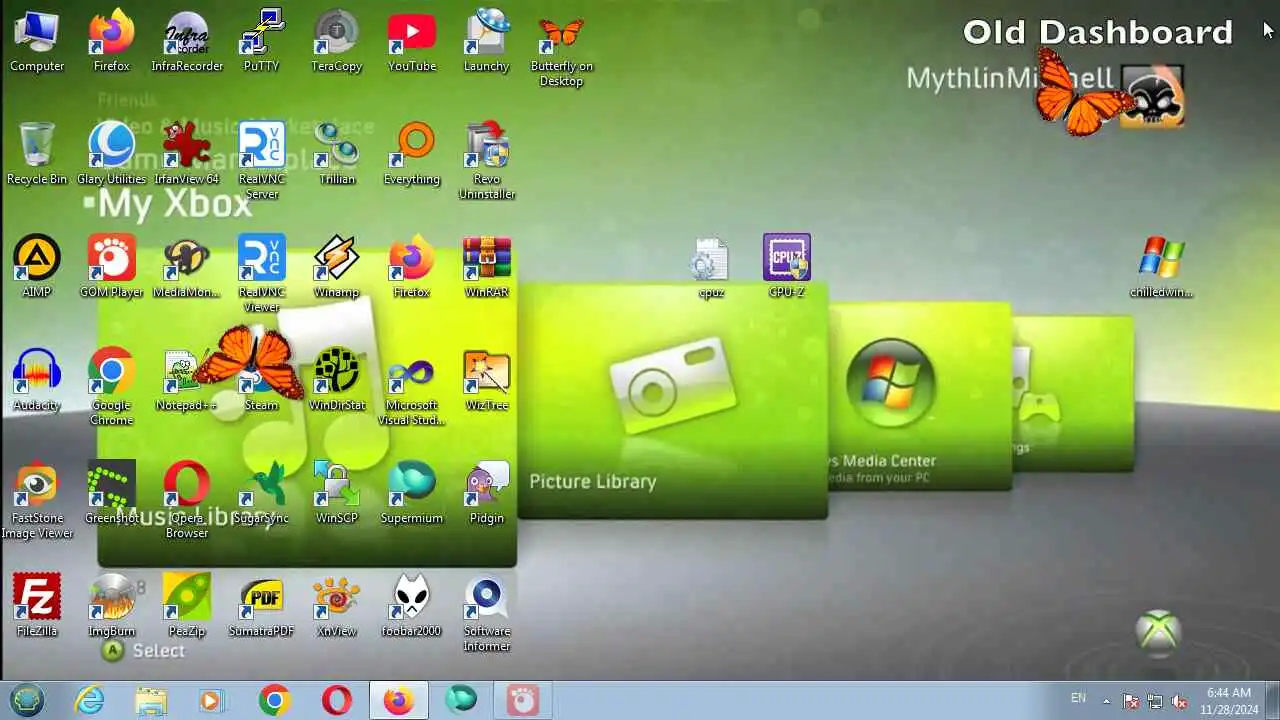Image resolution: width=1280 pixels, height=720 pixels.
Task: Select the Supermium desktop shortcut
Action: [412, 493]
